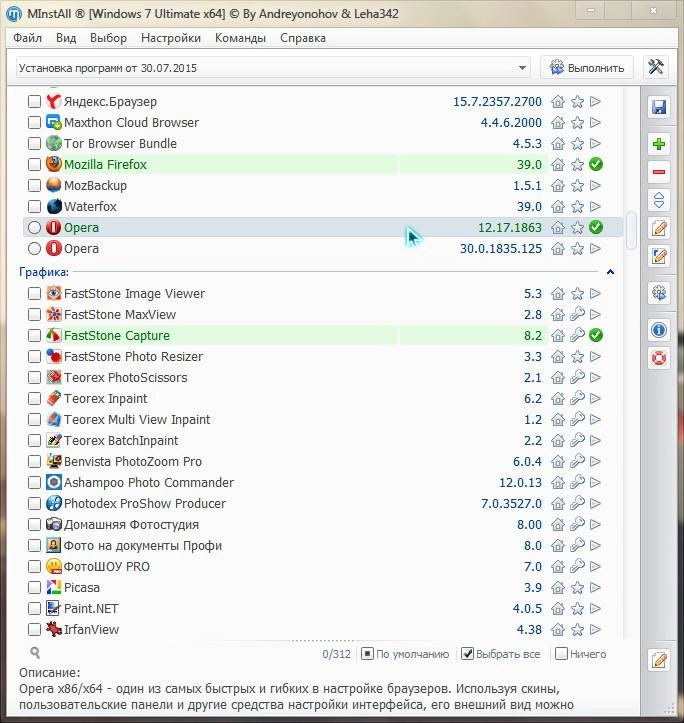
Task: Click the home icon in Mozilla Firefox row
Action: coord(558,165)
